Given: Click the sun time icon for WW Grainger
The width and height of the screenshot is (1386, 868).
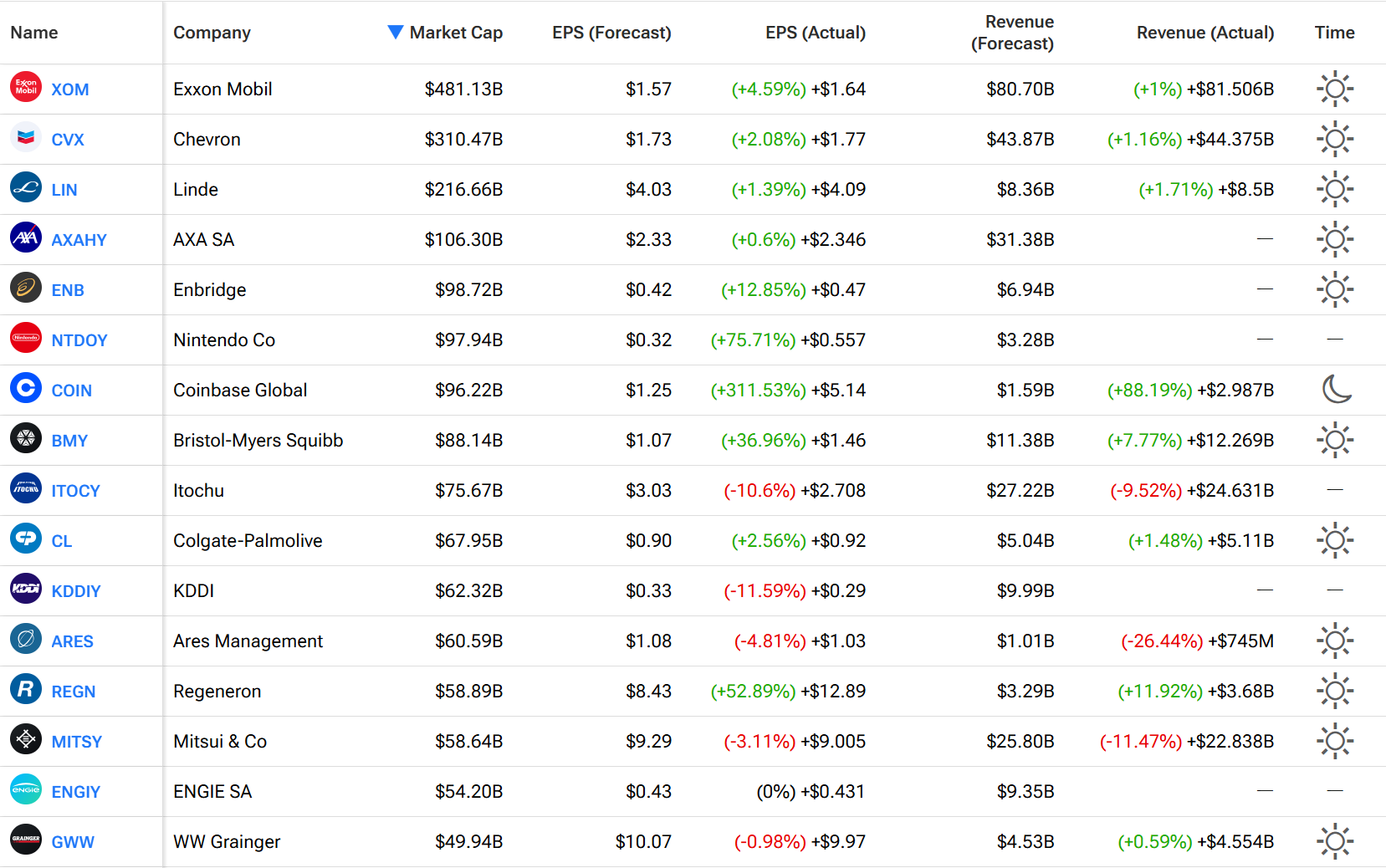Looking at the screenshot, I should click(1335, 841).
